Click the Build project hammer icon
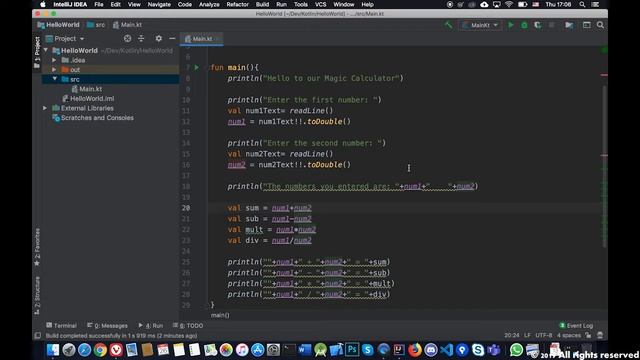 448,25
